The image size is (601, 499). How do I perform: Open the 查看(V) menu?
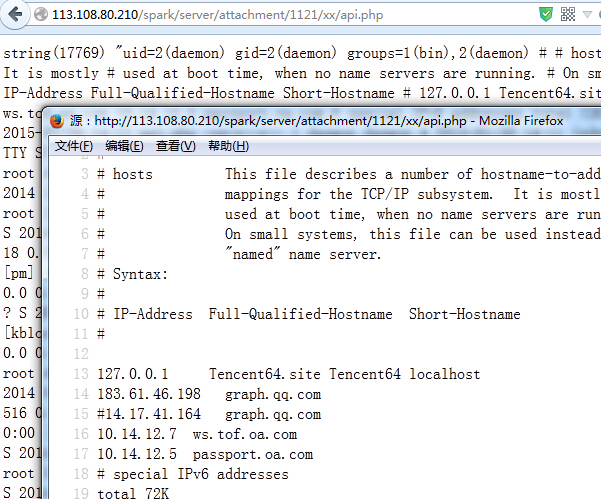point(176,146)
